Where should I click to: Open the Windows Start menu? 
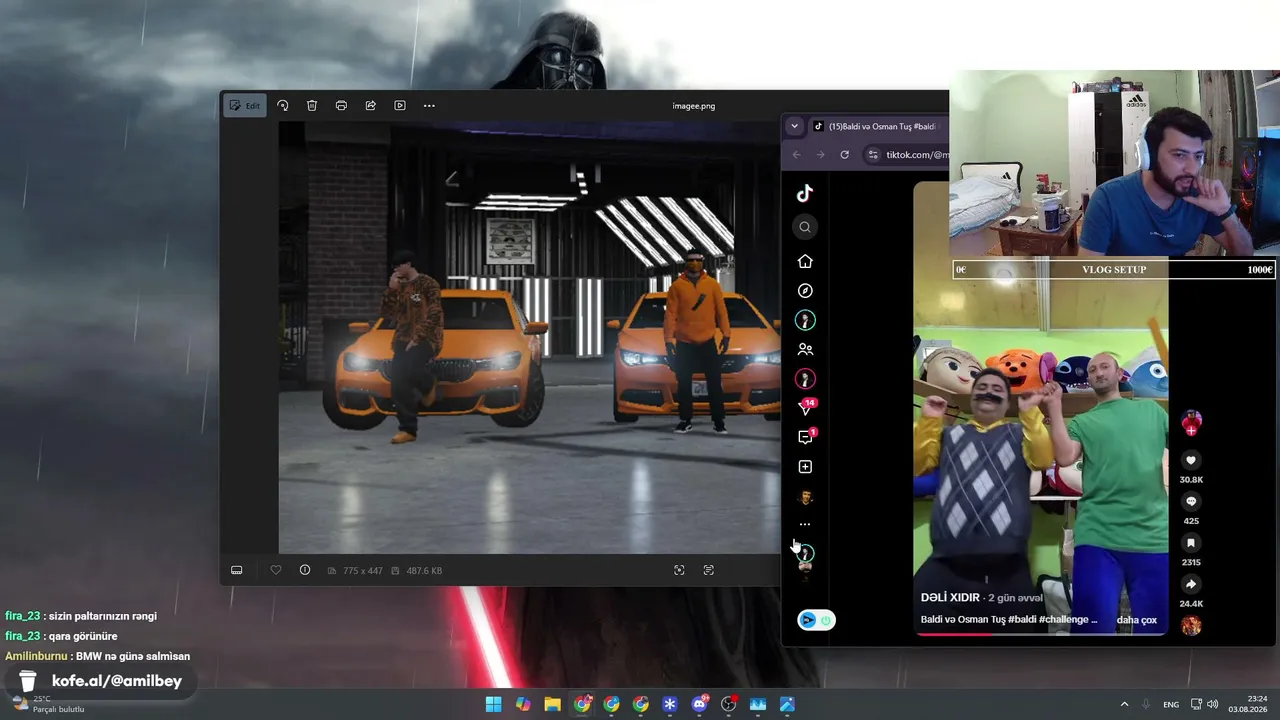[x=494, y=704]
